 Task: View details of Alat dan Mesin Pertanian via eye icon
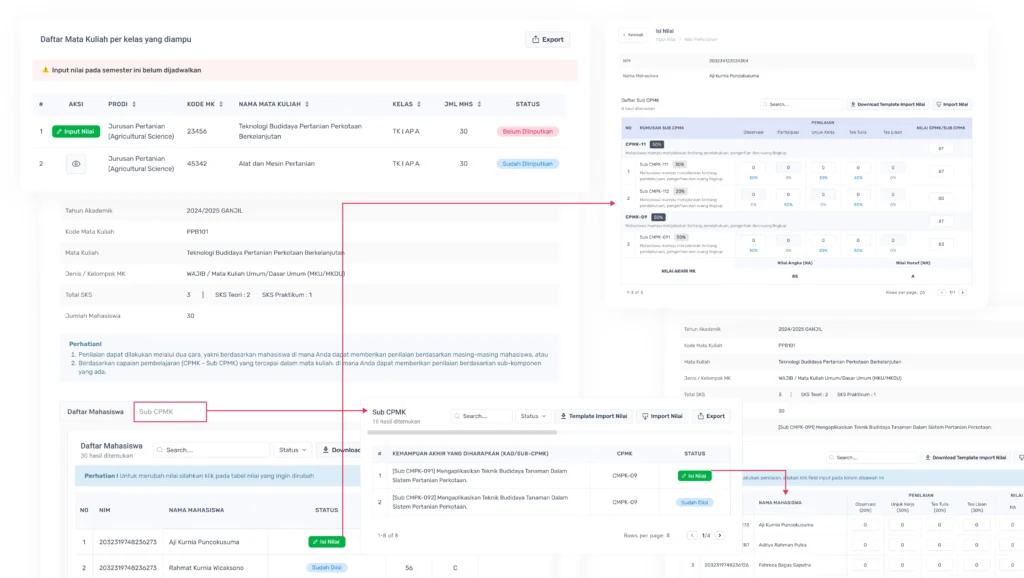pos(76,164)
